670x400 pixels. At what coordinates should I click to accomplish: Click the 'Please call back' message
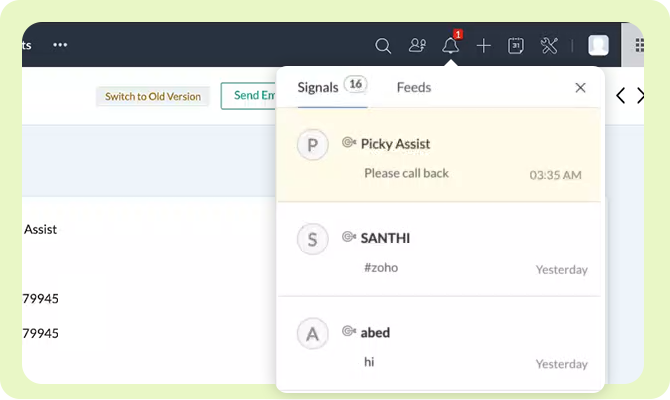[406, 173]
